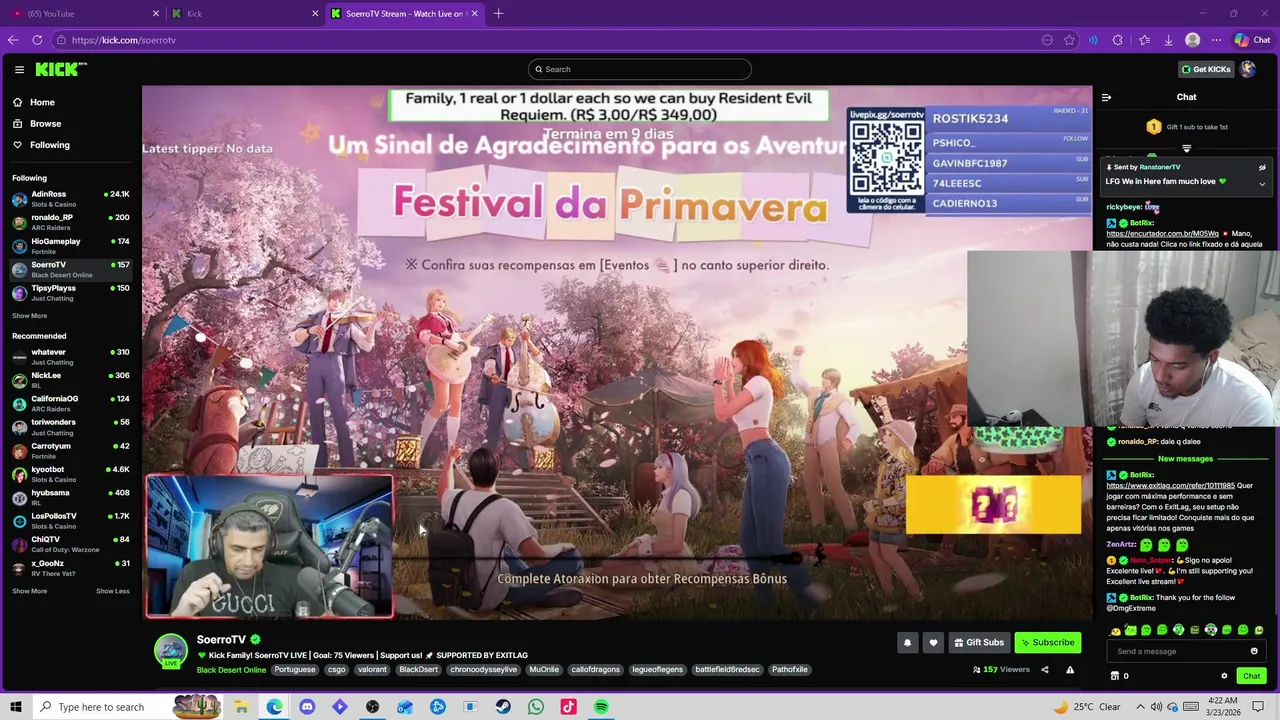
Task: Open Spotify from the taskbar
Action: pyautogui.click(x=601, y=707)
